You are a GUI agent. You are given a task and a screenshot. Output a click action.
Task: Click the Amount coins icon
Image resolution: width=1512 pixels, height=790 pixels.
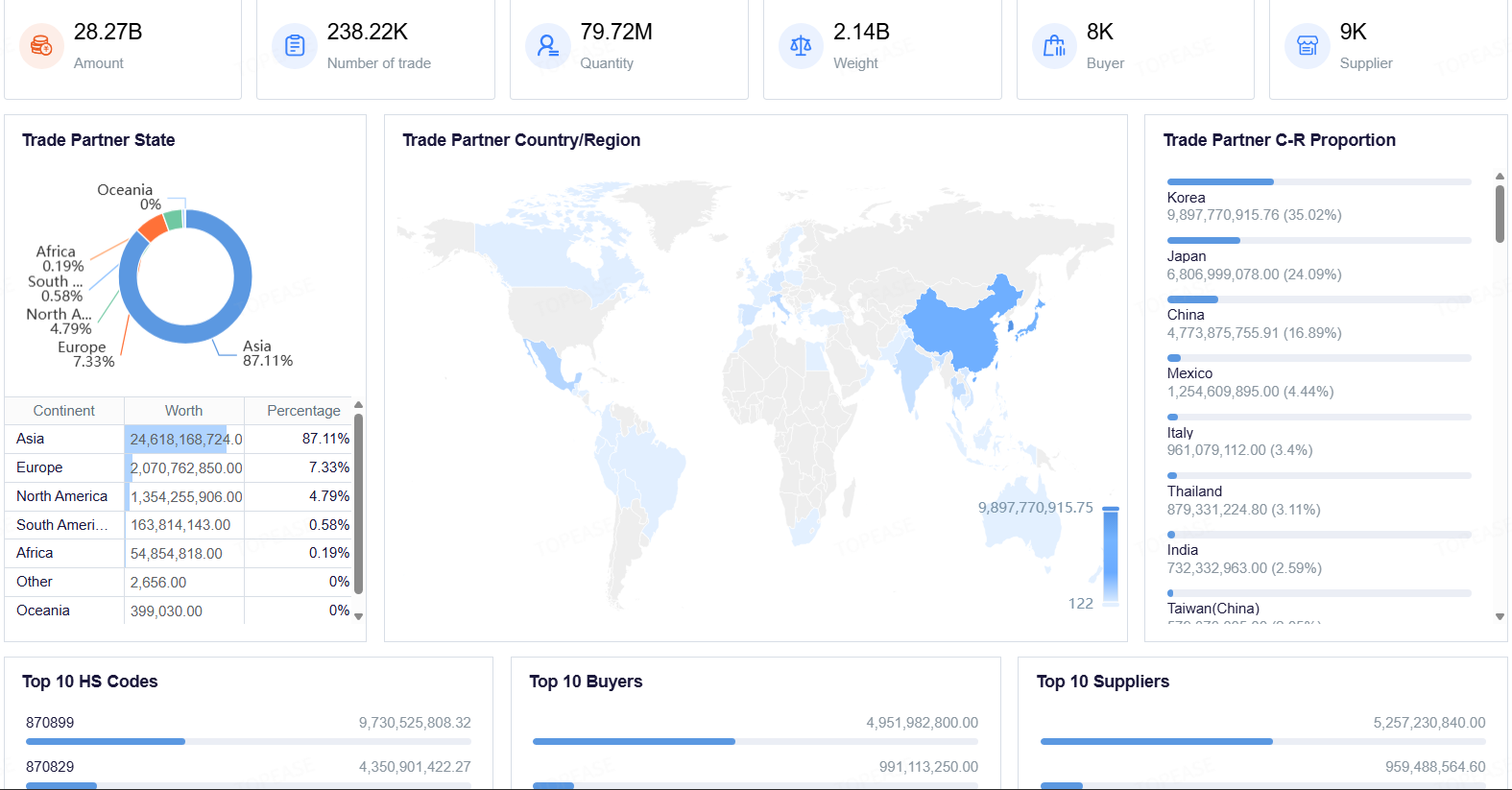click(41, 45)
